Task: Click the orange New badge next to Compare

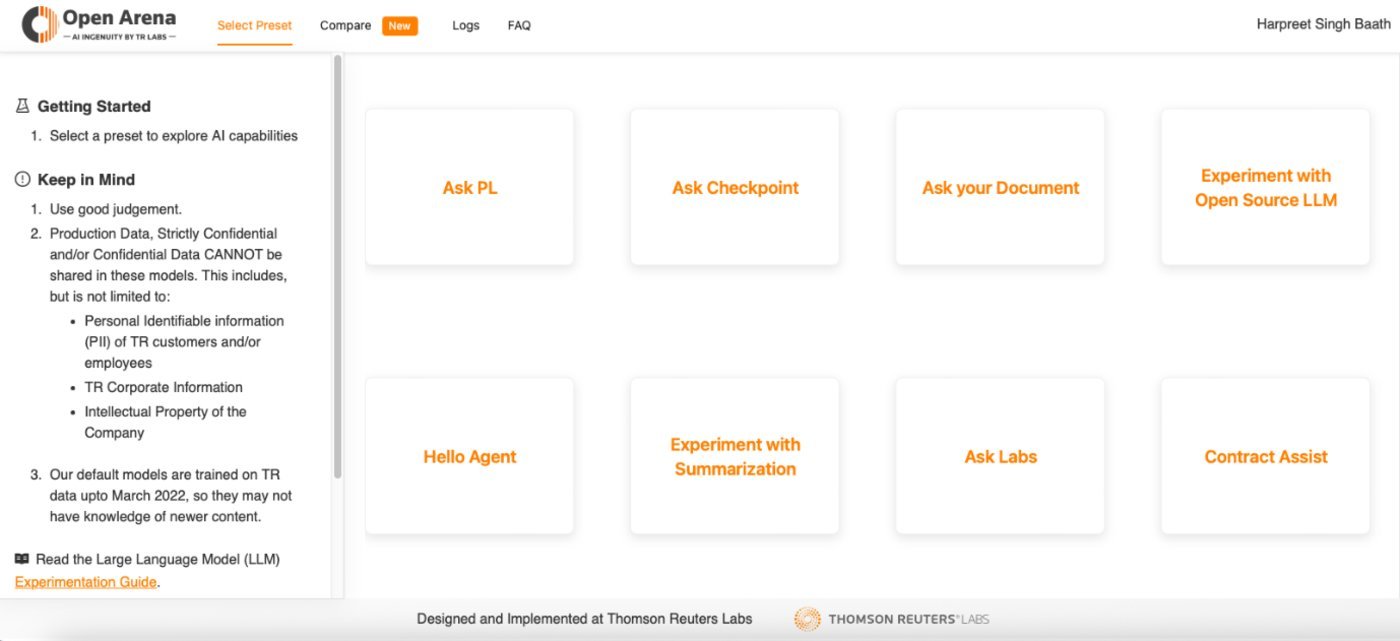Action: (x=400, y=26)
